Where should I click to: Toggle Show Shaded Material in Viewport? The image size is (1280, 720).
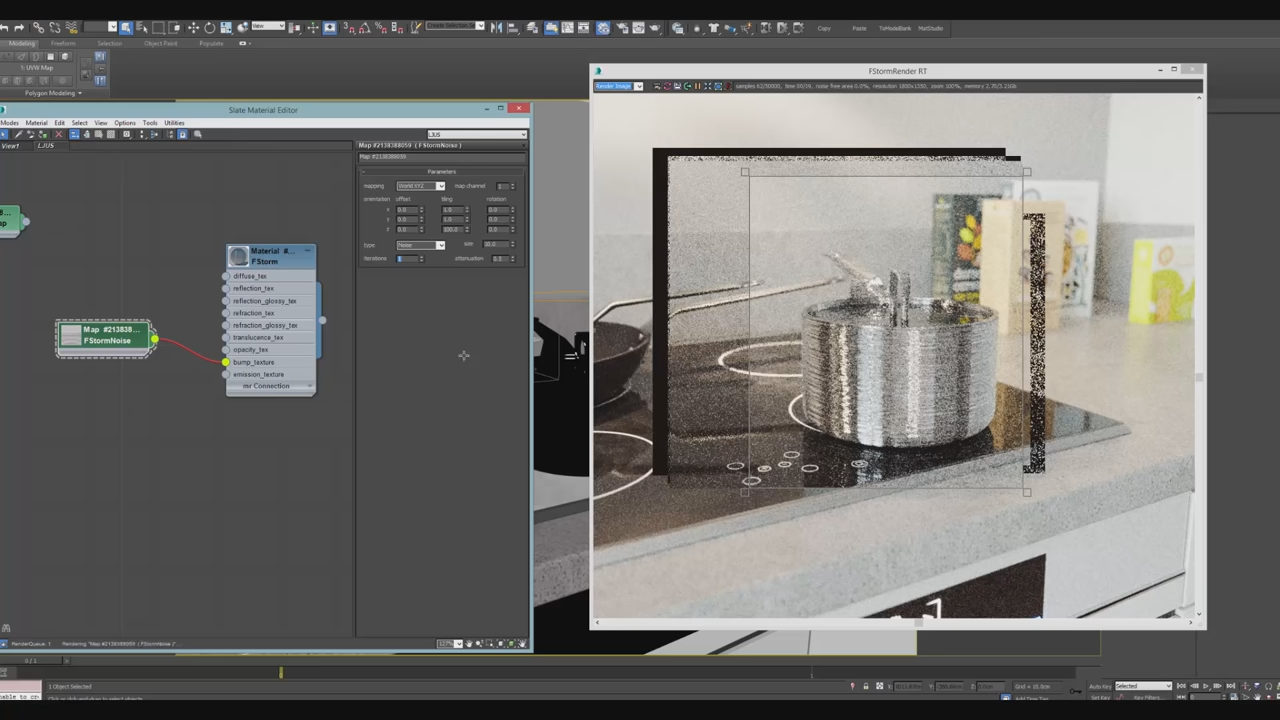[110, 134]
